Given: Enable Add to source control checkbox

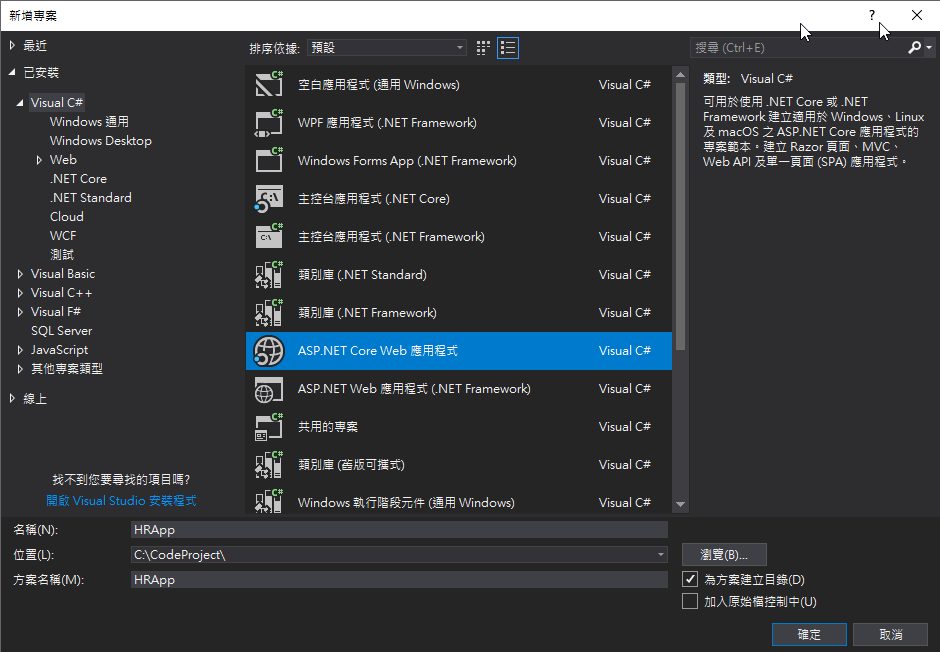Looking at the screenshot, I should coord(690,601).
